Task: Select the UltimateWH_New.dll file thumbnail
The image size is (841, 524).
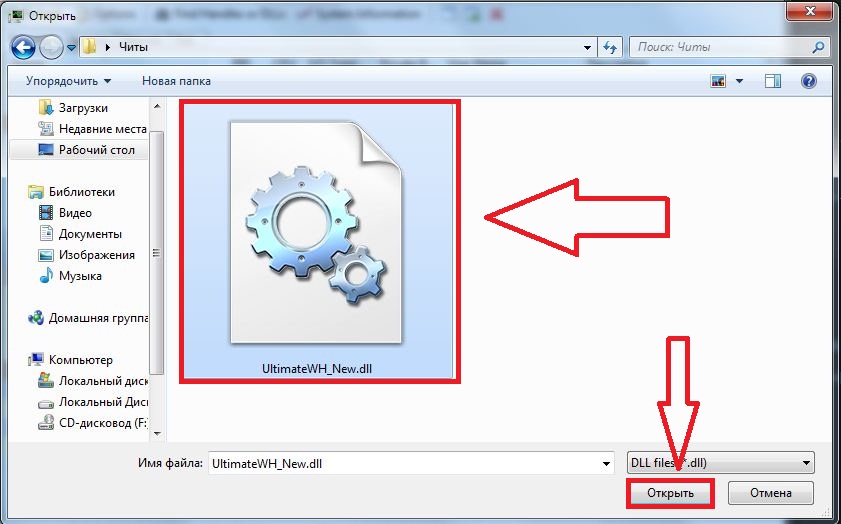Action: [x=319, y=240]
